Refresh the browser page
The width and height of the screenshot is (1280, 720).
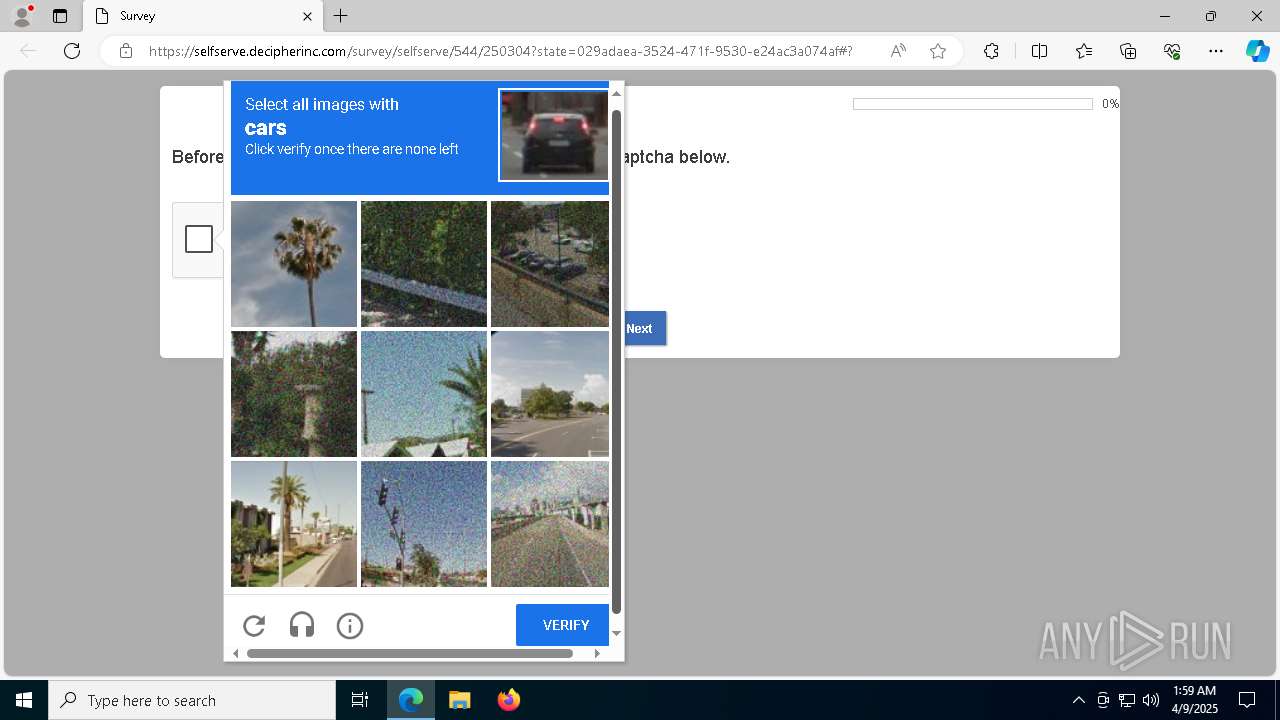click(x=72, y=51)
